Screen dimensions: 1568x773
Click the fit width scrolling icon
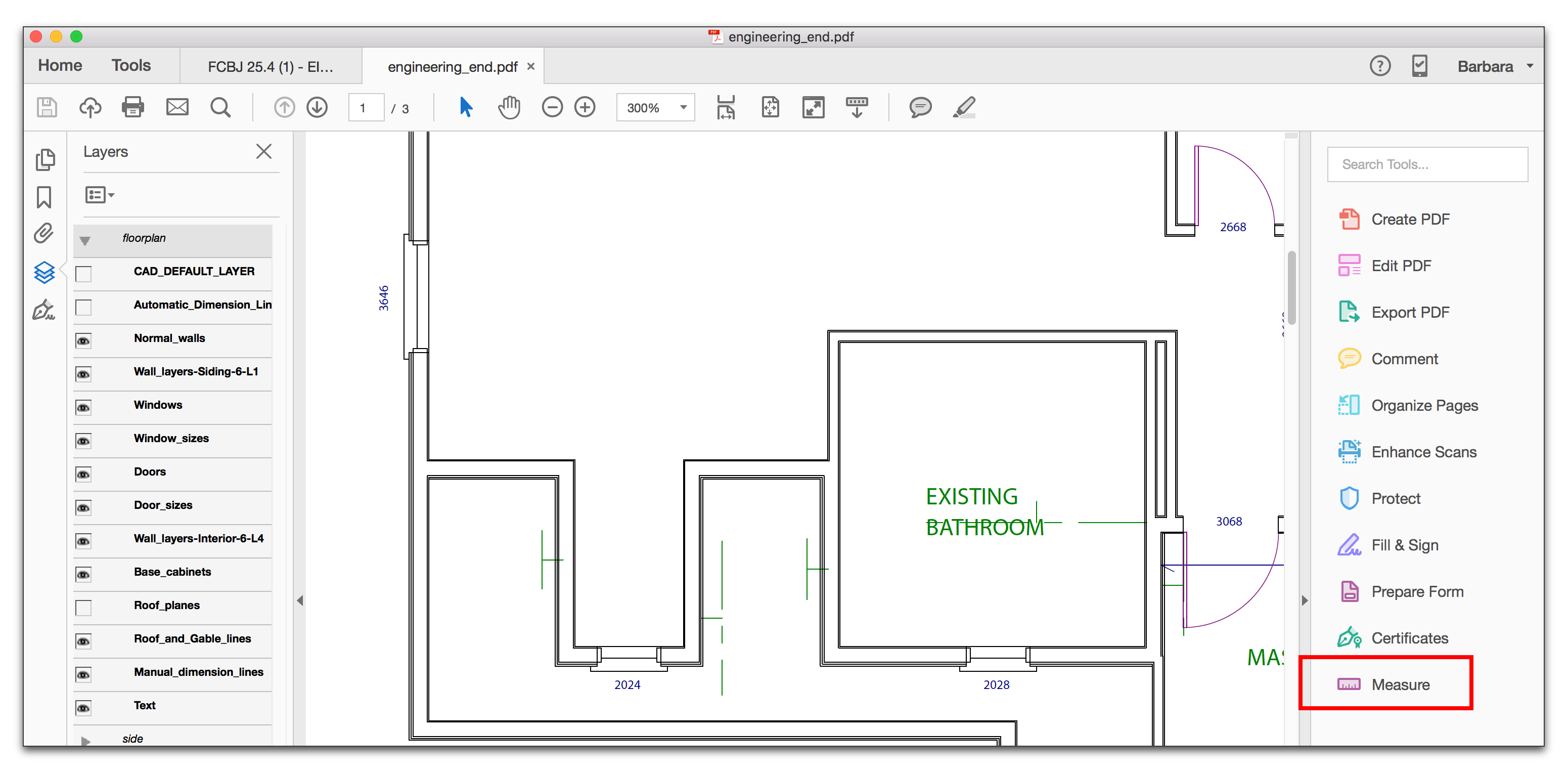tap(726, 108)
